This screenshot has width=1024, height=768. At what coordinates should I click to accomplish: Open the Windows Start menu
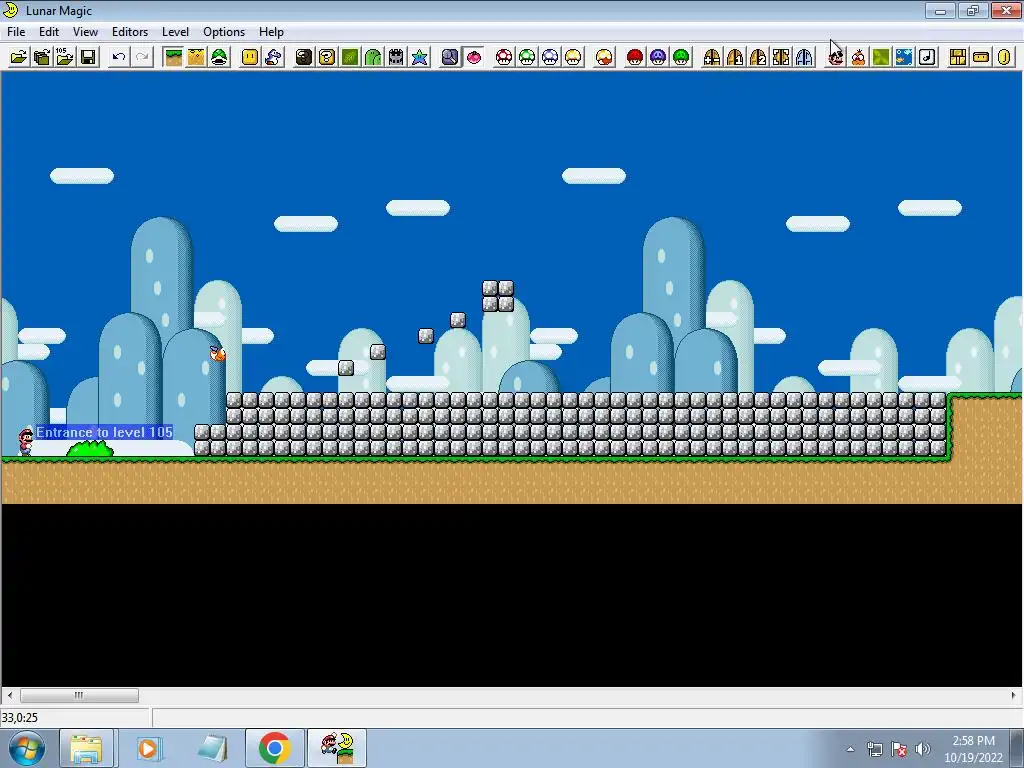pyautogui.click(x=27, y=748)
